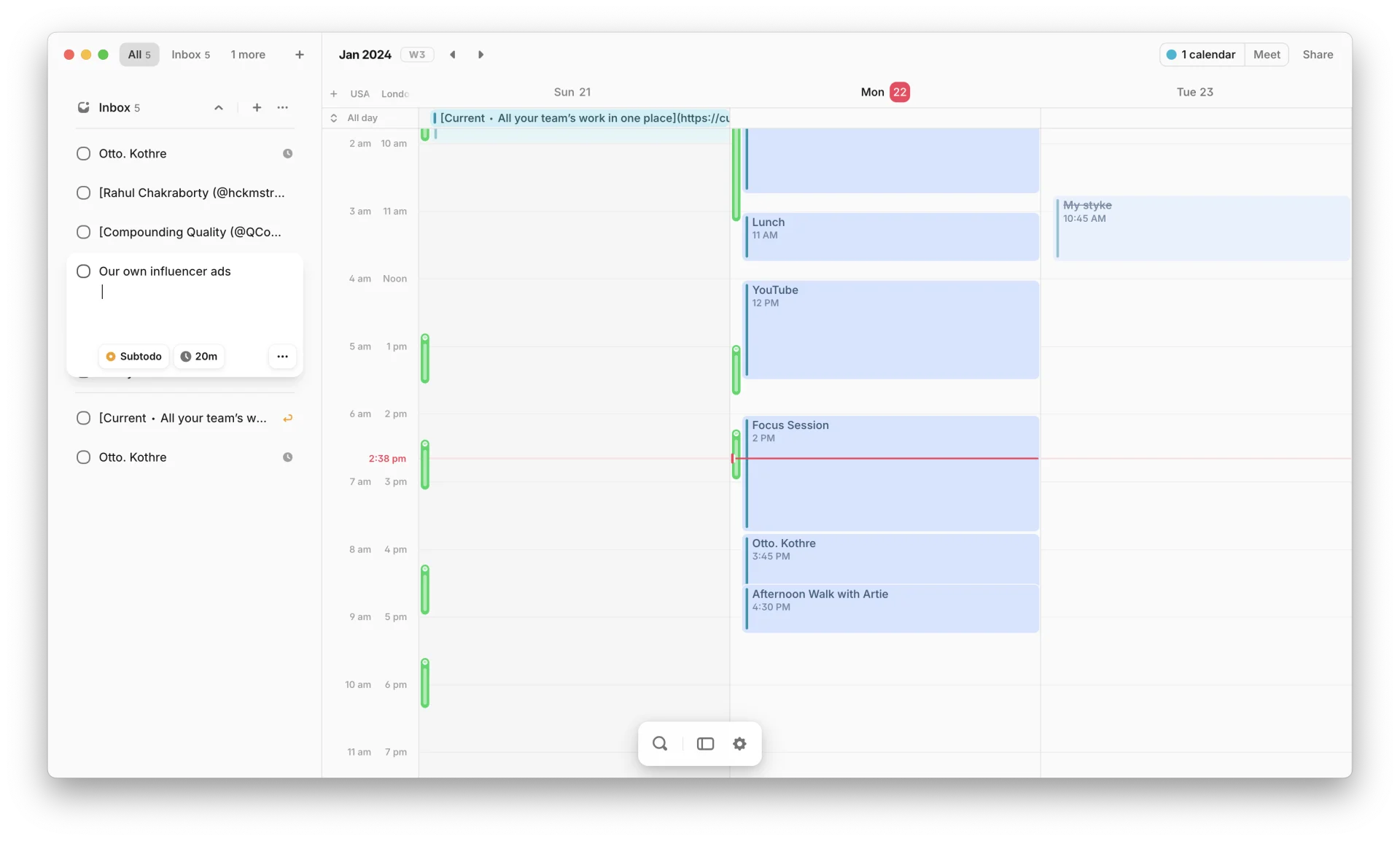Image resolution: width=1400 pixels, height=841 pixels.
Task: Toggle the checkbox for Our own influencer ads
Action: click(x=84, y=270)
